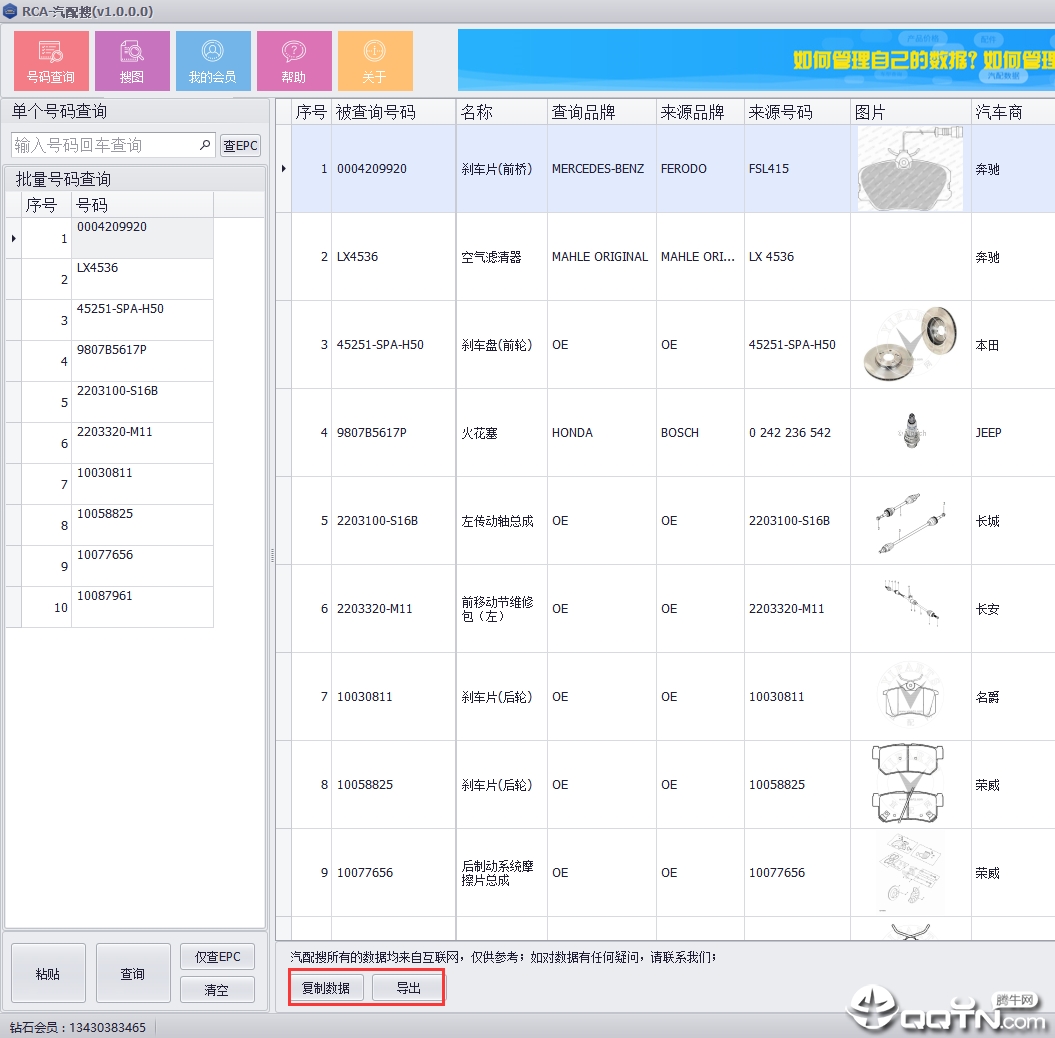
Task: Open drive shaft thumbnail for 2203100-S16B
Action: point(911,523)
